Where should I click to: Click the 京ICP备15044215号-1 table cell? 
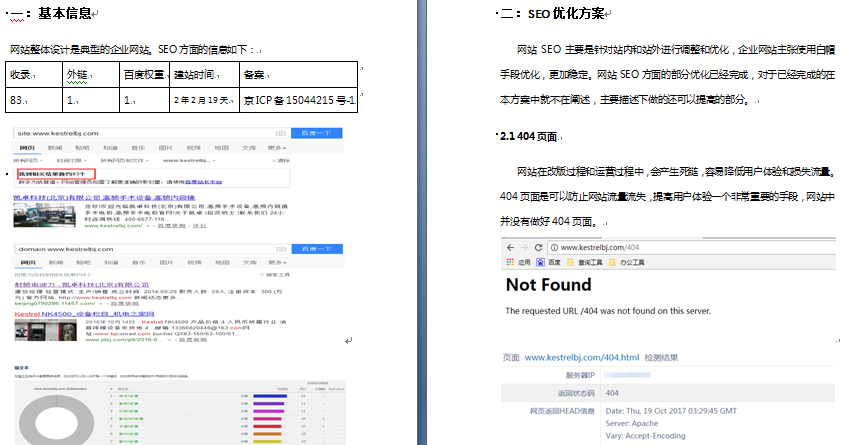pyautogui.click(x=297, y=100)
